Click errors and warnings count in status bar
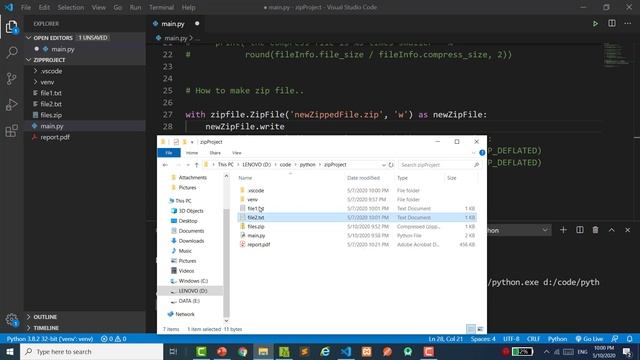 [x=113, y=339]
